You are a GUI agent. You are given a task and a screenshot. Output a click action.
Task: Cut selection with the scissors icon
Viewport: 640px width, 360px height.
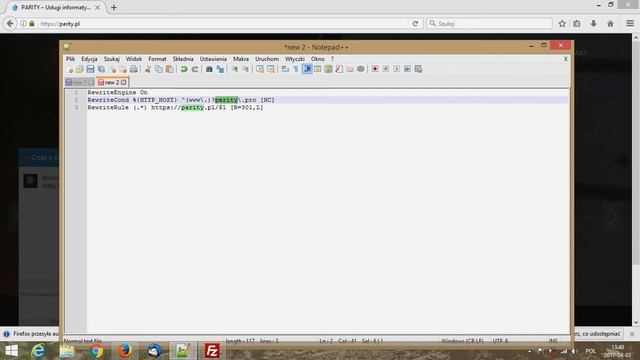(x=148, y=69)
